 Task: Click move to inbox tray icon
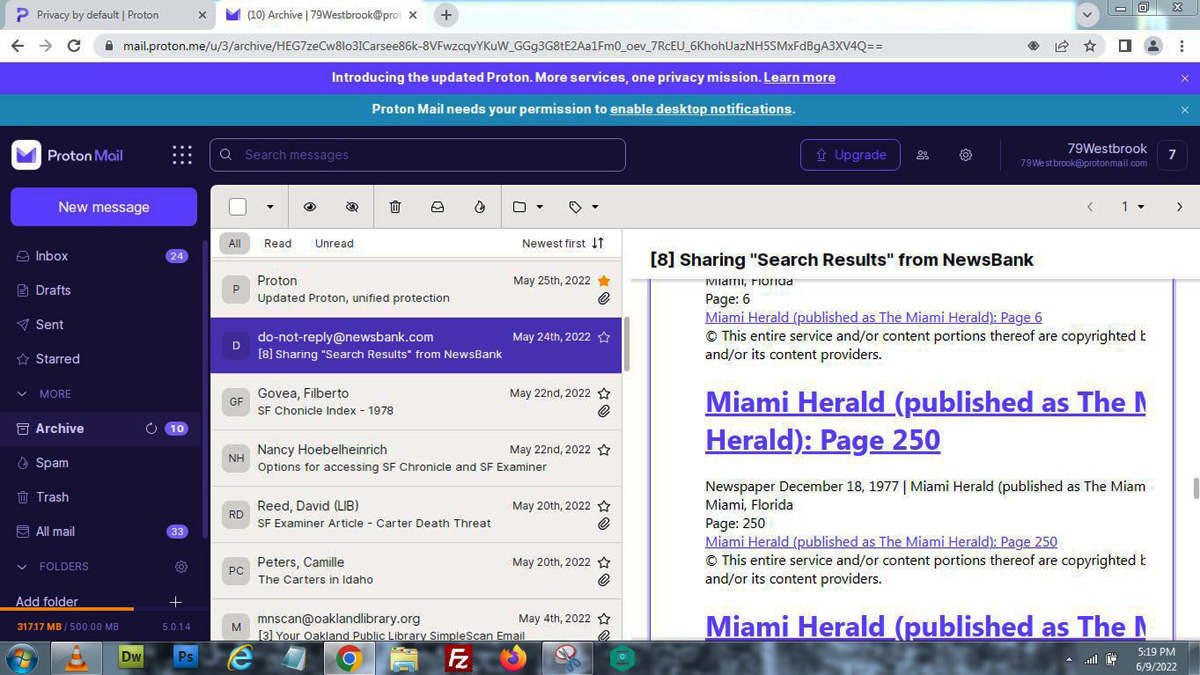point(437,207)
